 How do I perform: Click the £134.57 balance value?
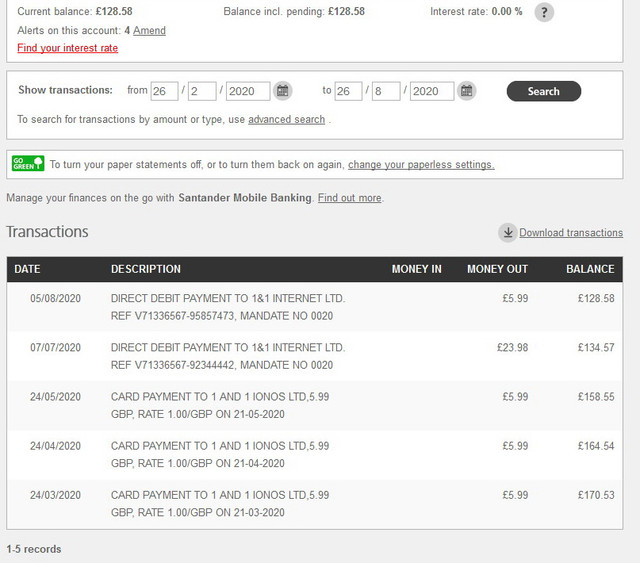coord(596,348)
